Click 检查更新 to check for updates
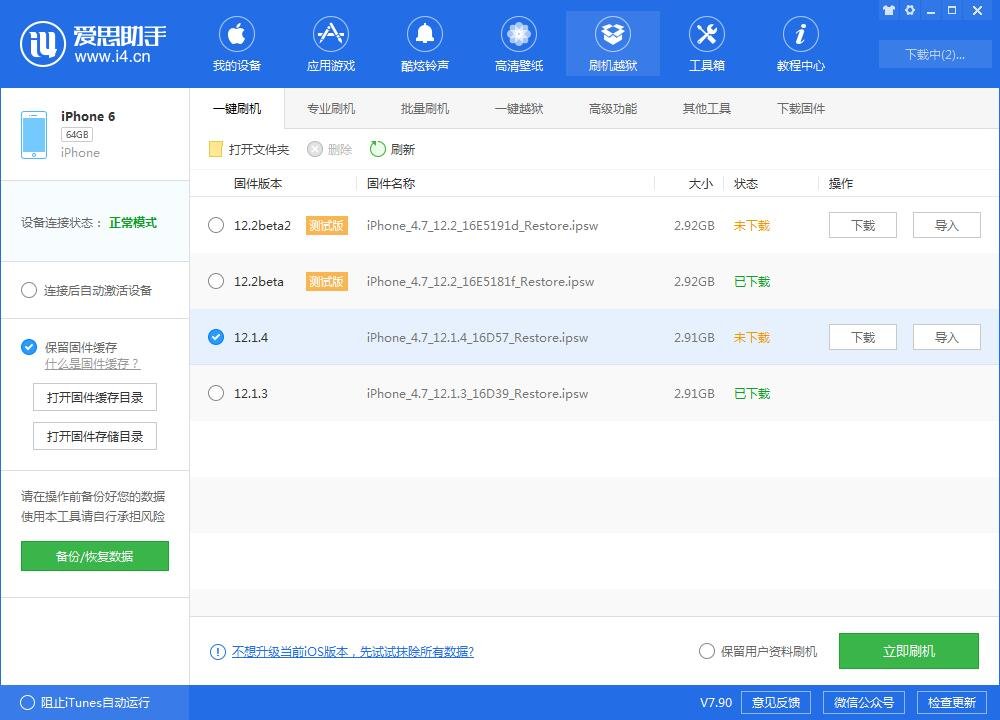Image resolution: width=1000 pixels, height=720 pixels. pos(954,702)
